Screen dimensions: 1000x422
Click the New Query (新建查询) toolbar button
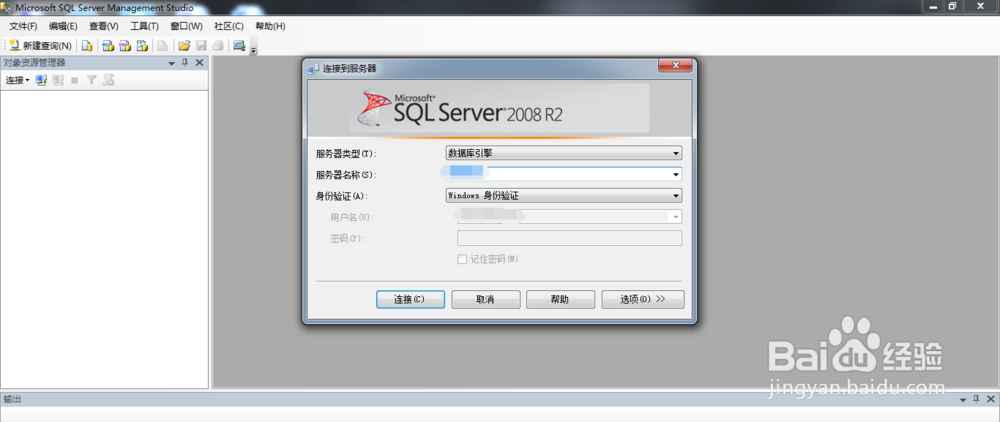click(x=40, y=46)
